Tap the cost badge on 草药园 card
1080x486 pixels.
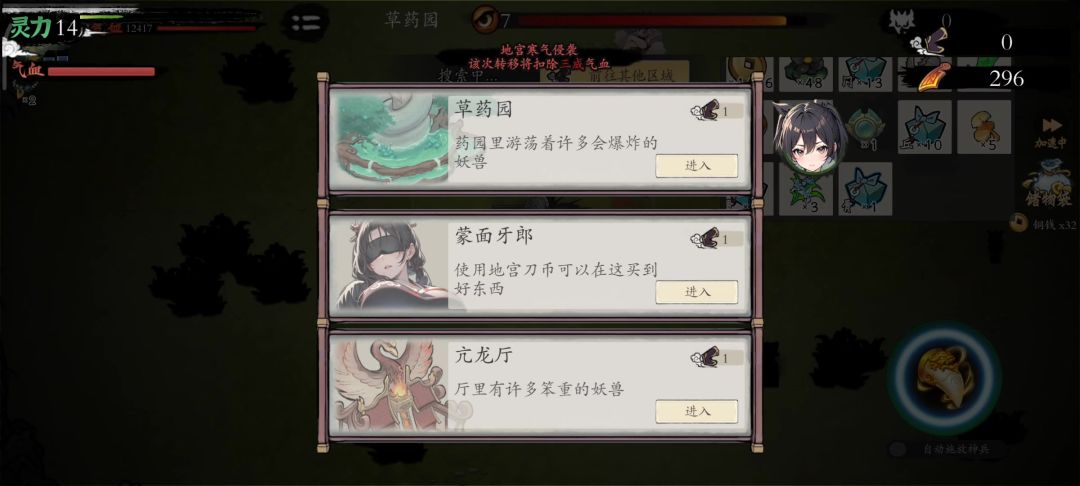[717, 111]
